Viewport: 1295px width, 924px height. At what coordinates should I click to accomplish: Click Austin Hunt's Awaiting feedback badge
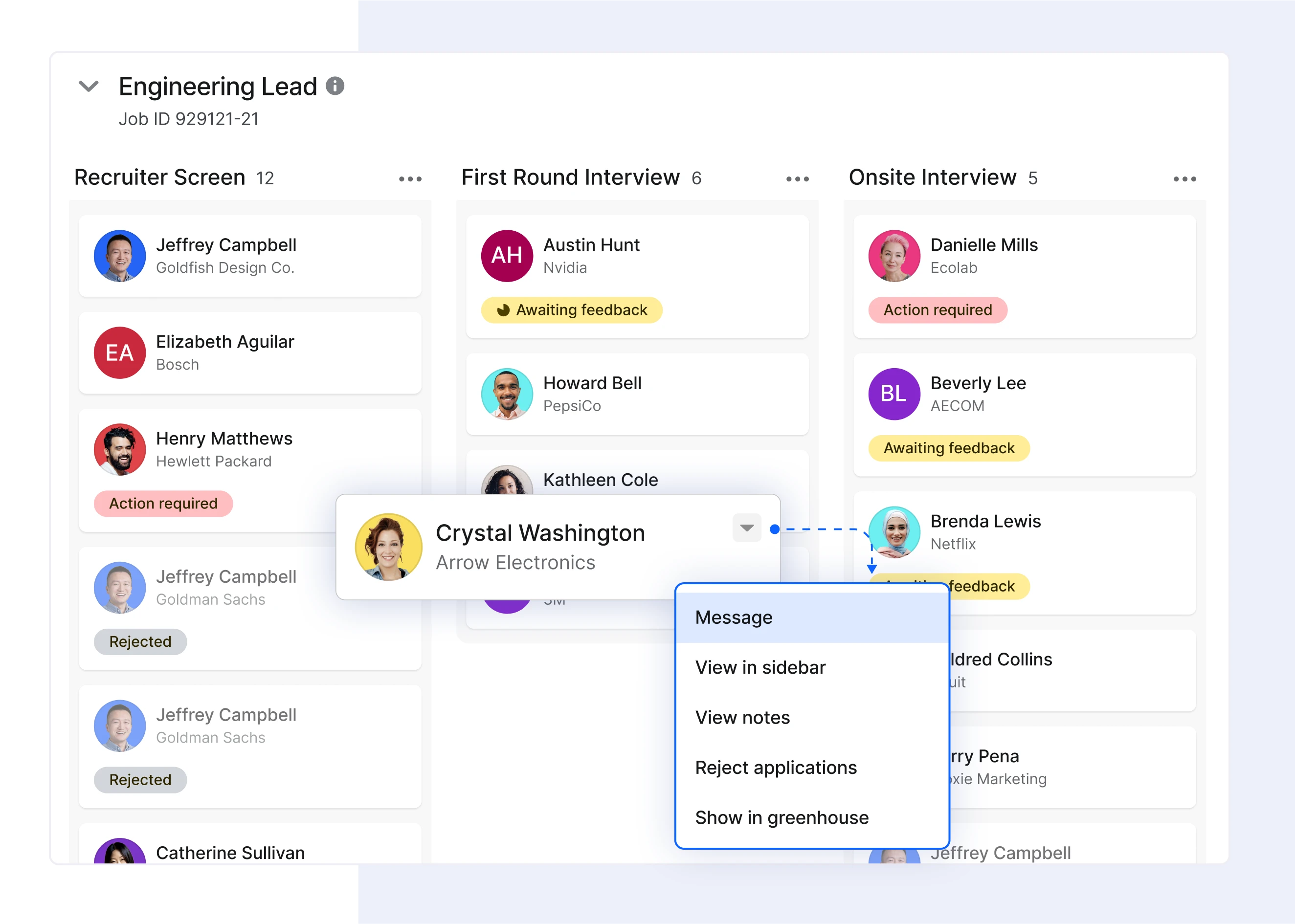571,310
